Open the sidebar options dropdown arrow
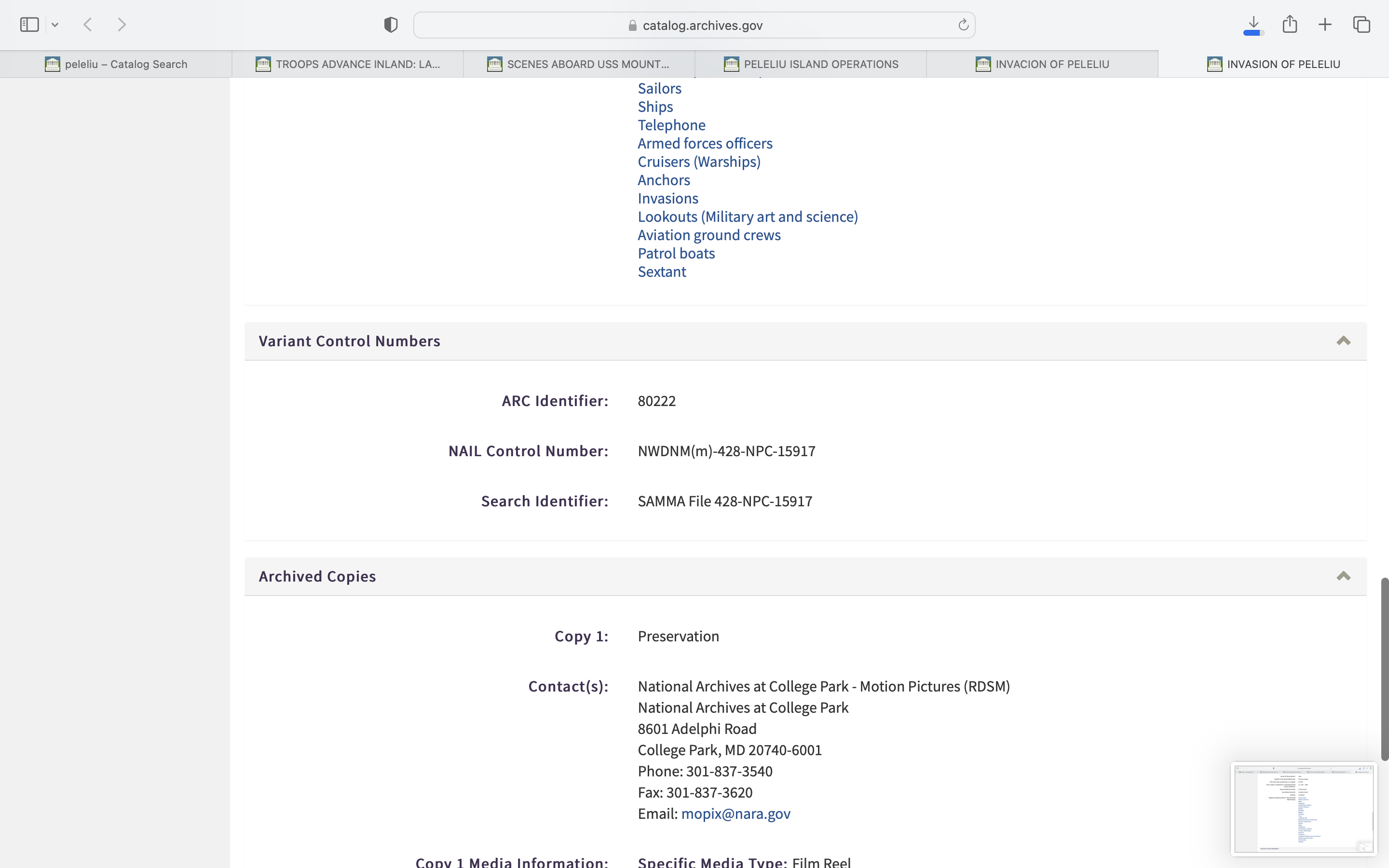1389x868 pixels. point(55,25)
